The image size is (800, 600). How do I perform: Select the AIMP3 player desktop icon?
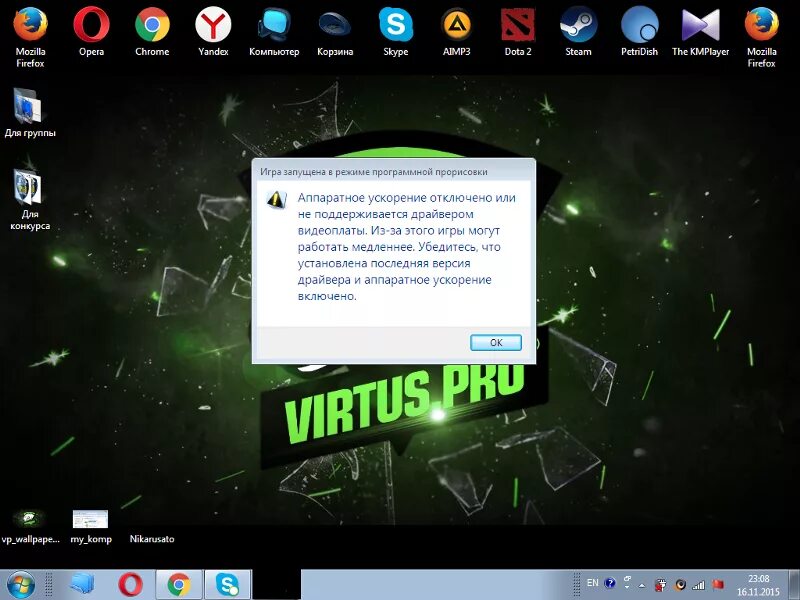456,32
